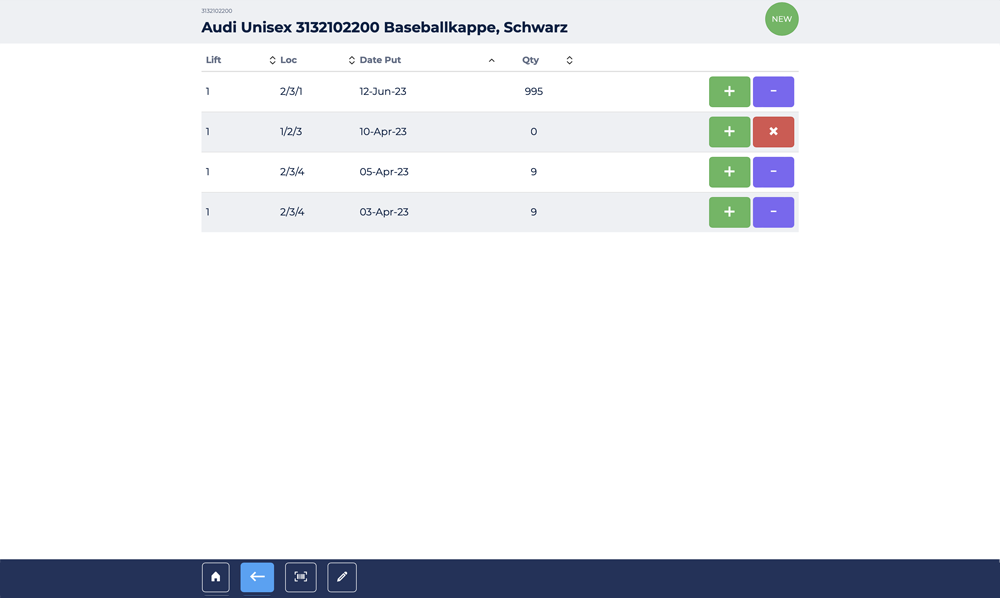This screenshot has width=1000, height=598.
Task: Subtract quantity from the 03-Apr-23 row
Action: click(x=773, y=212)
